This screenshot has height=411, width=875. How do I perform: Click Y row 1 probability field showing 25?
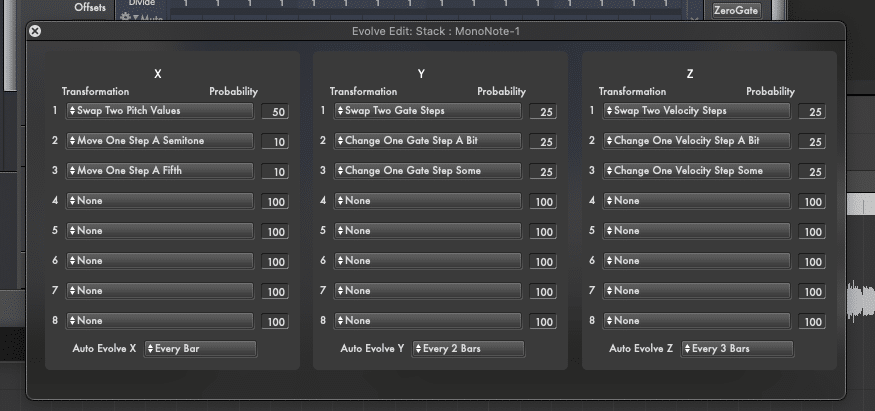(x=543, y=112)
